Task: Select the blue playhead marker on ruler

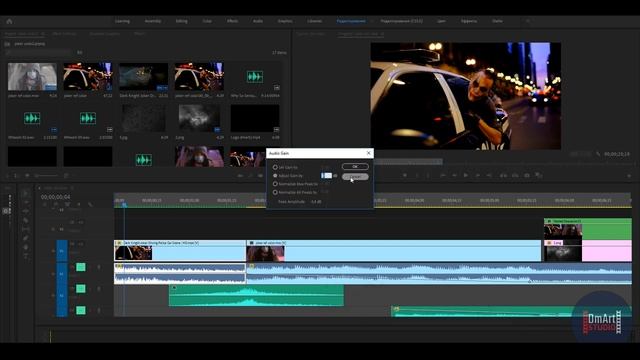Action: [x=124, y=205]
